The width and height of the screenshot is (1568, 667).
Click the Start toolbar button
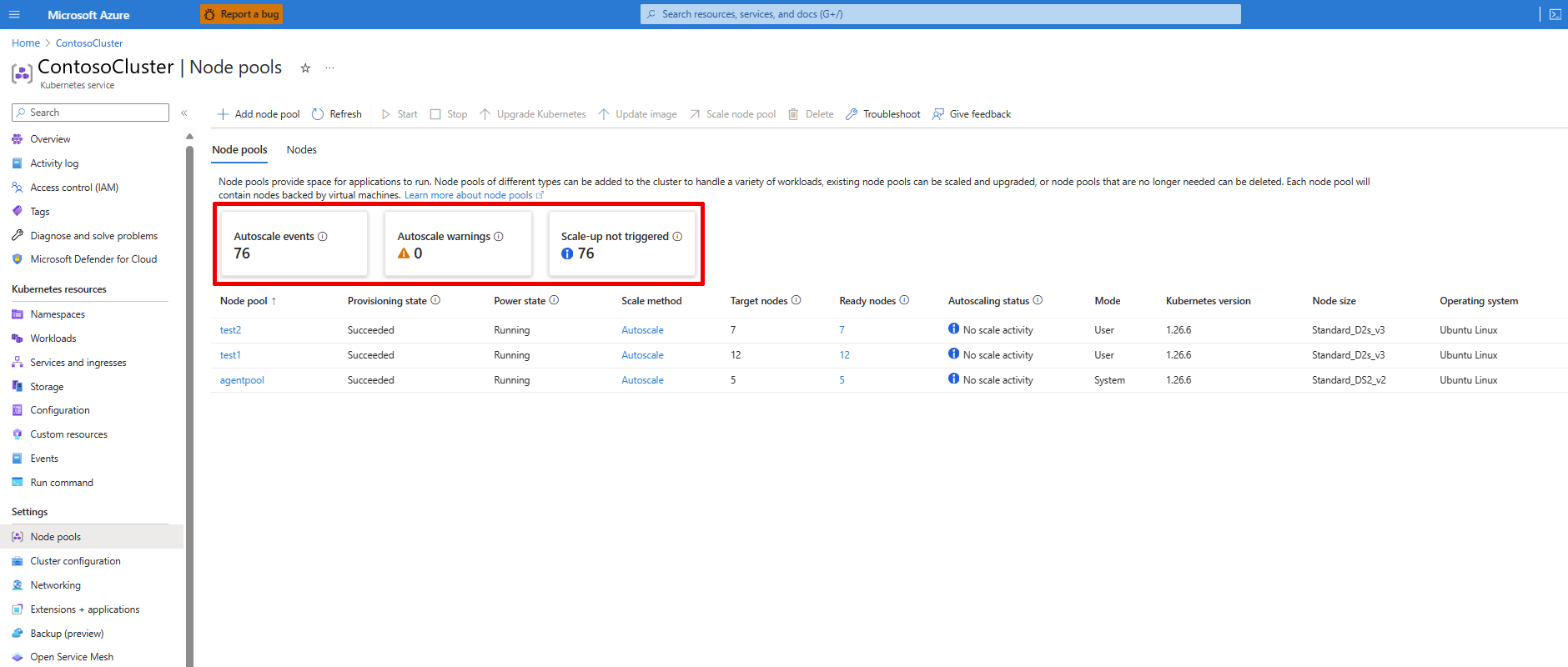[x=400, y=114]
